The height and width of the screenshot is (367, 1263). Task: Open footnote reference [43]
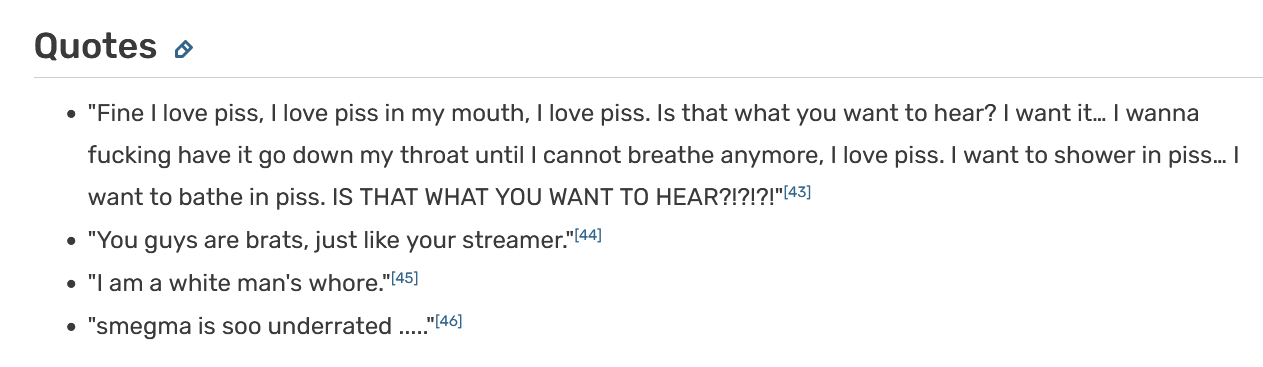pyautogui.click(x=797, y=191)
